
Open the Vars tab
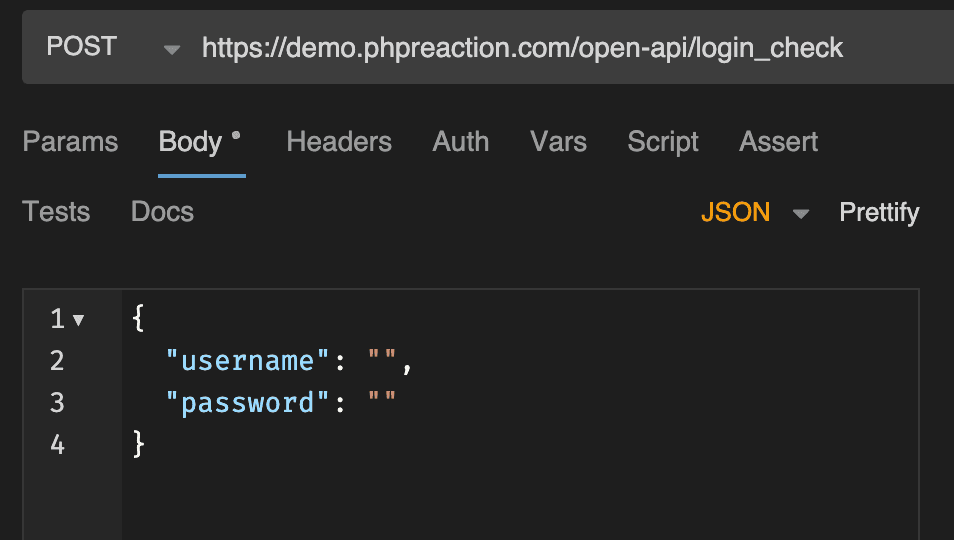[x=558, y=142]
